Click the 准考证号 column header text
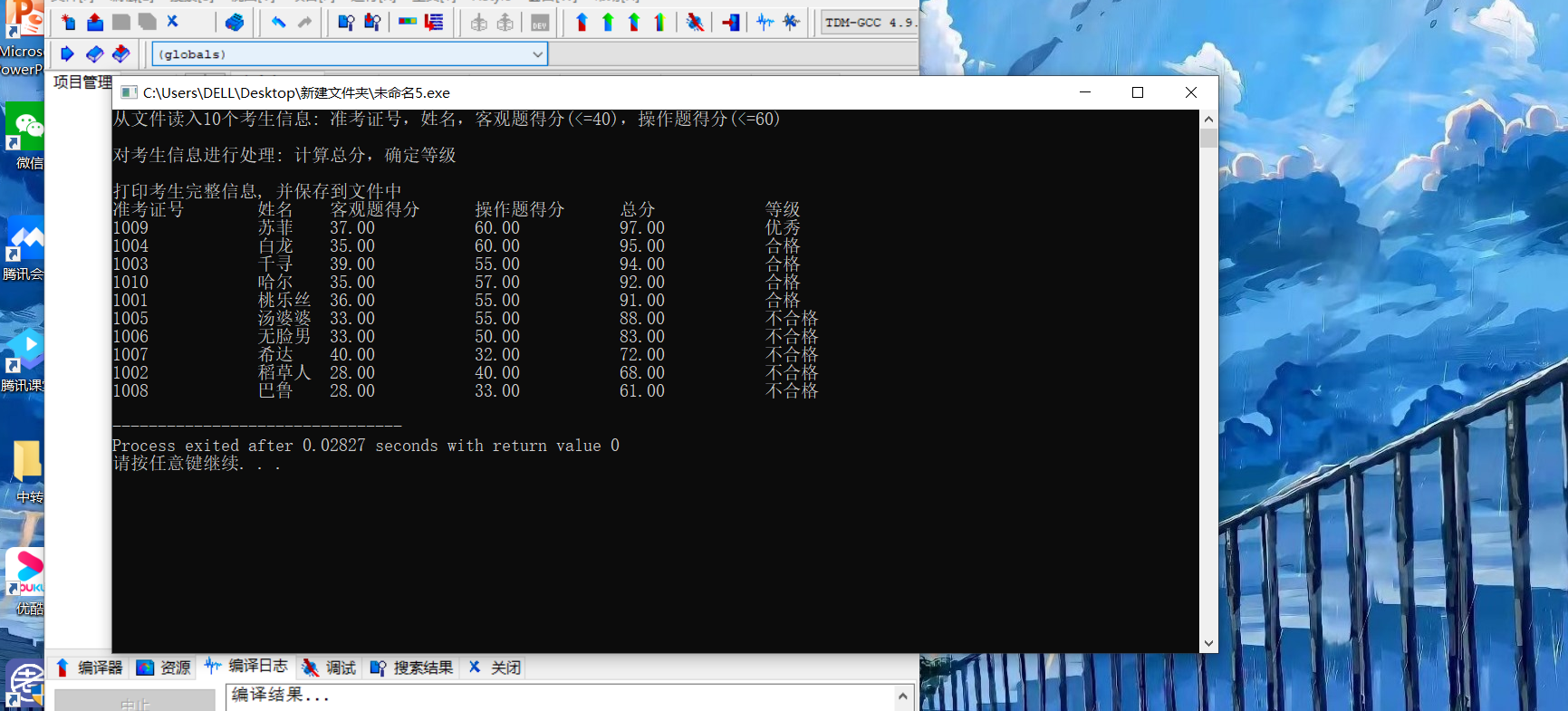Screen dimensions: 1568x711 pos(149,209)
